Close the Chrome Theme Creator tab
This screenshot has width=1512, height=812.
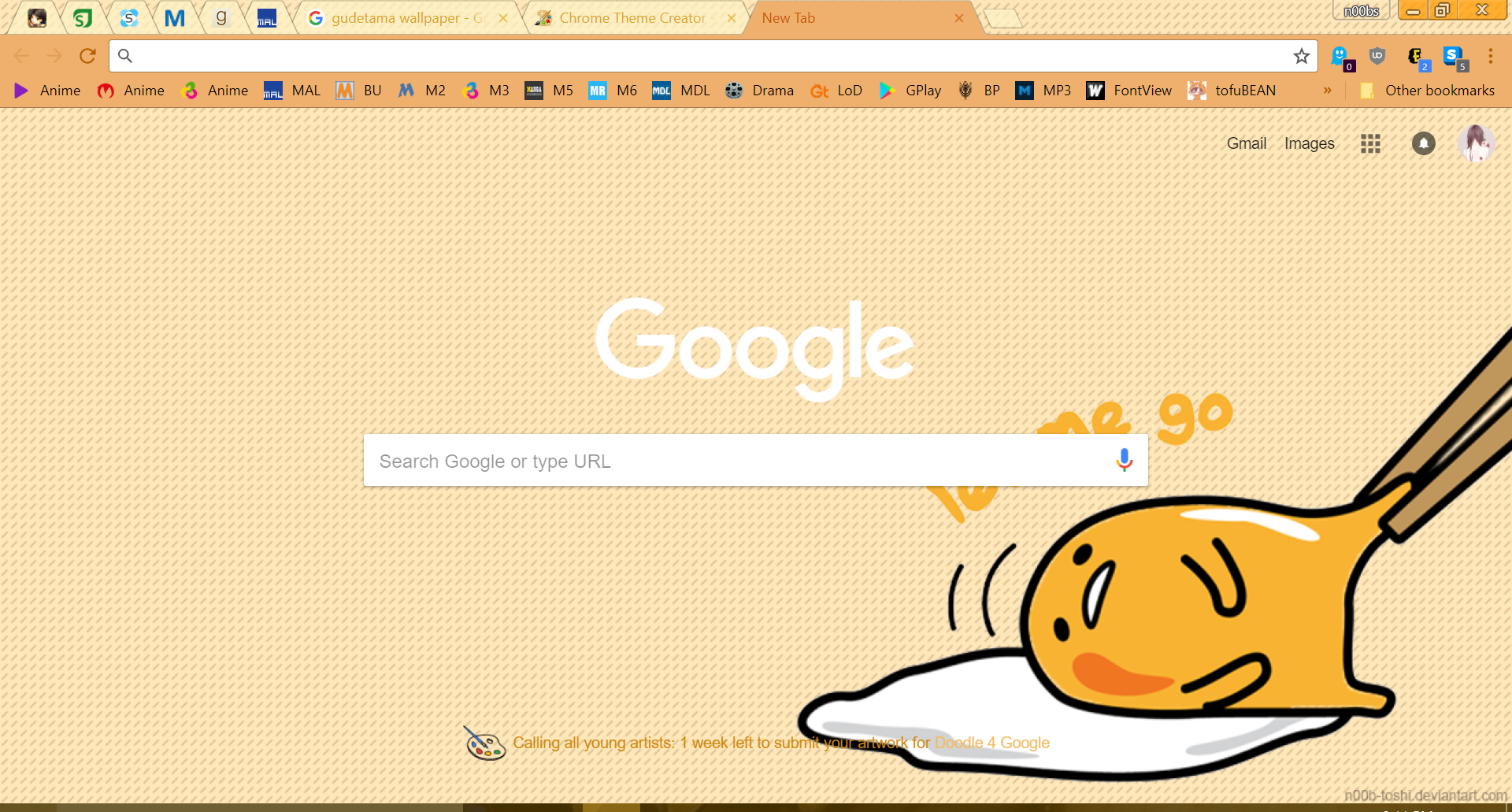[732, 18]
